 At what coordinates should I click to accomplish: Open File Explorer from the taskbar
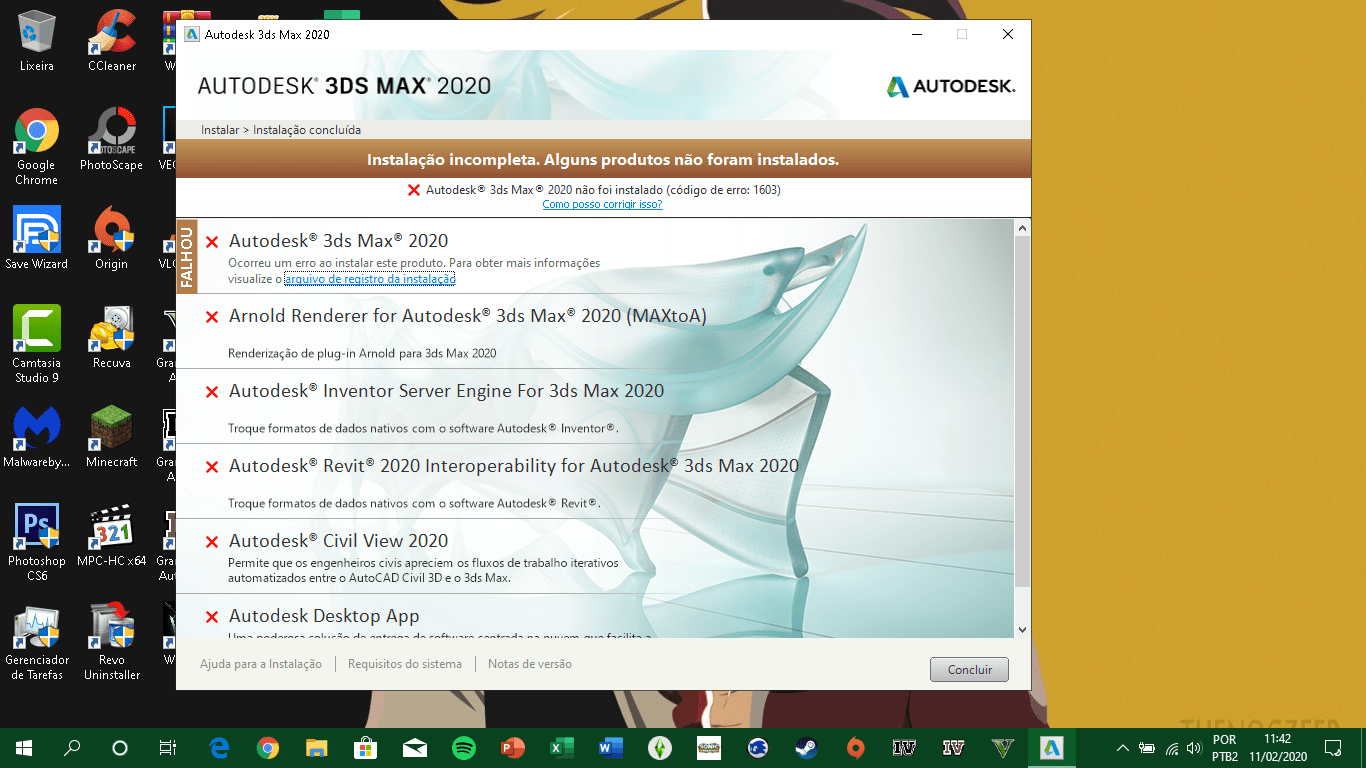(x=316, y=747)
